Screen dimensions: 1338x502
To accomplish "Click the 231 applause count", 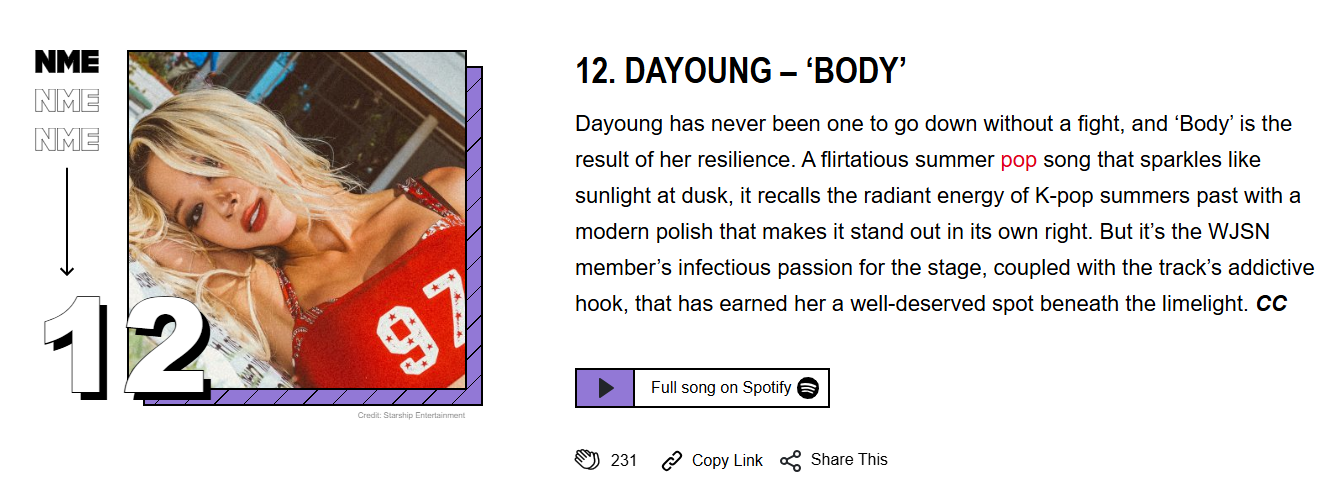I will point(624,460).
